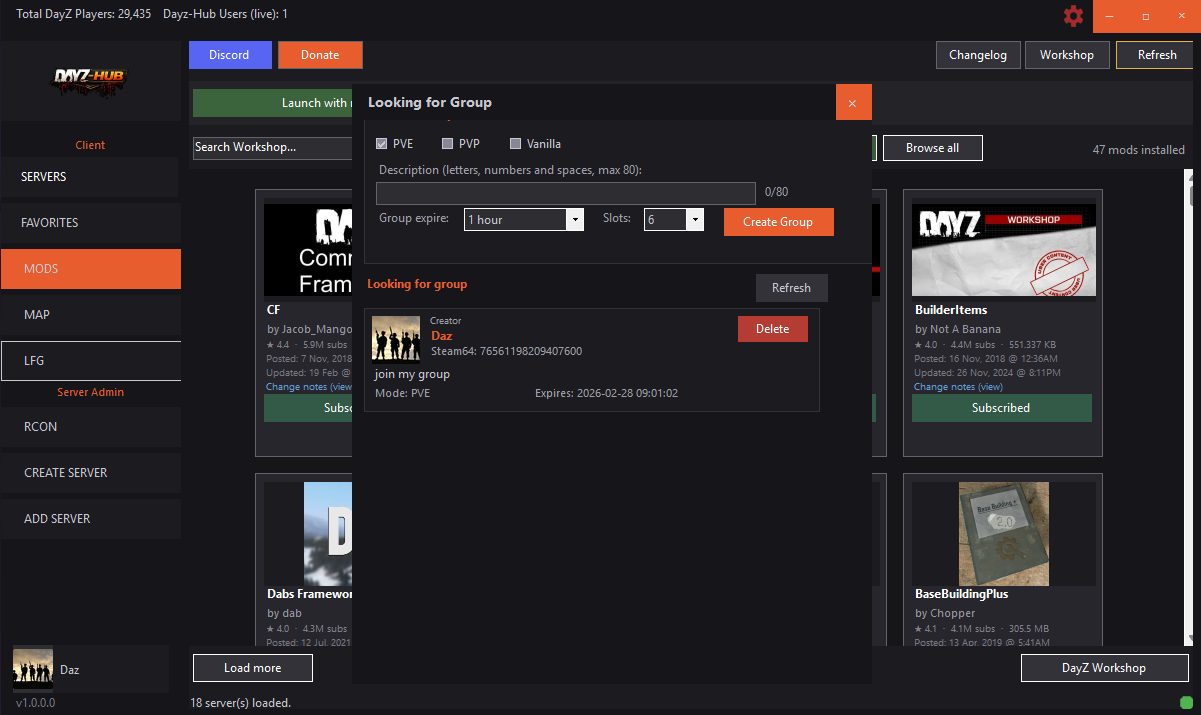Delete the Daz group listing
This screenshot has width=1201, height=715.
(x=772, y=329)
